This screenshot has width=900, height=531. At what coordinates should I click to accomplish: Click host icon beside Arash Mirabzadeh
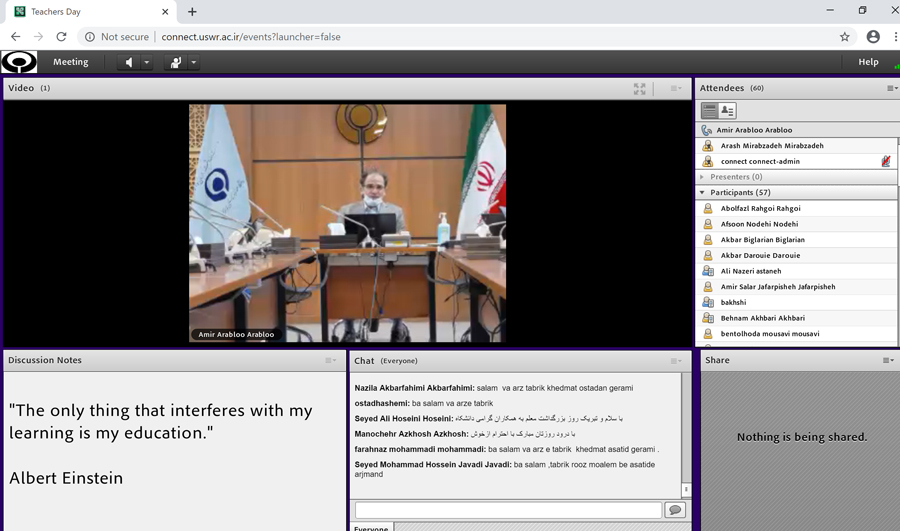point(708,146)
